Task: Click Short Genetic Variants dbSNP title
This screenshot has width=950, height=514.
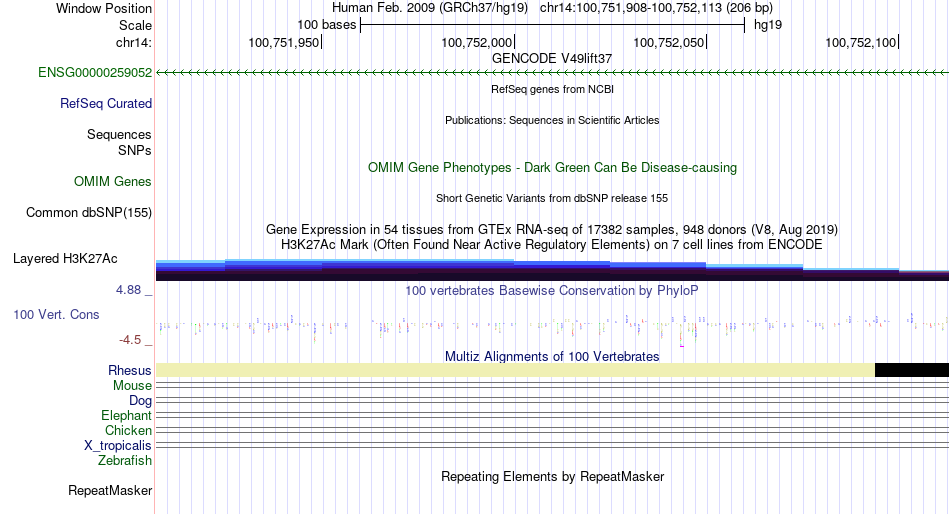Action: [552, 198]
